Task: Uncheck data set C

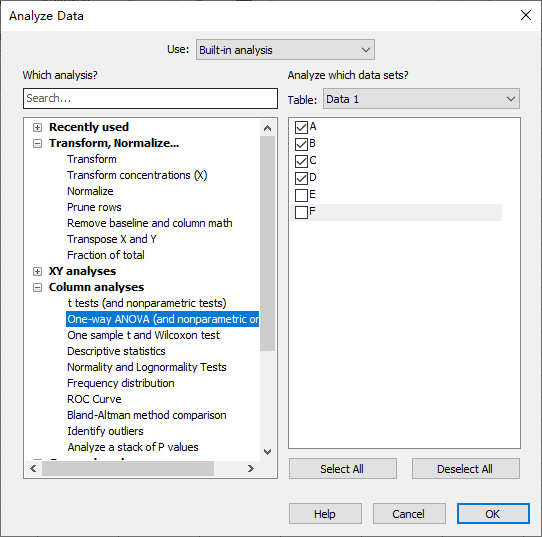Action: (301, 161)
